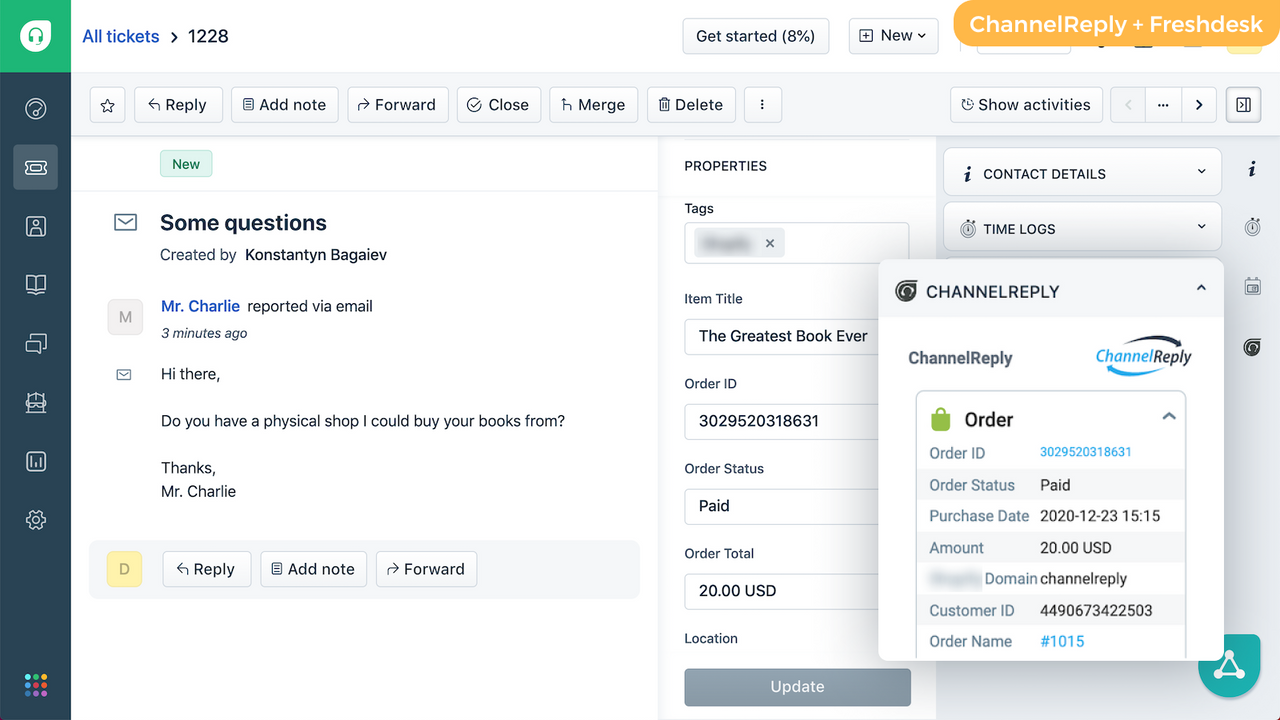The image size is (1280, 720).
Task: Open the Analytics icon in the sidebar
Action: coord(36,461)
